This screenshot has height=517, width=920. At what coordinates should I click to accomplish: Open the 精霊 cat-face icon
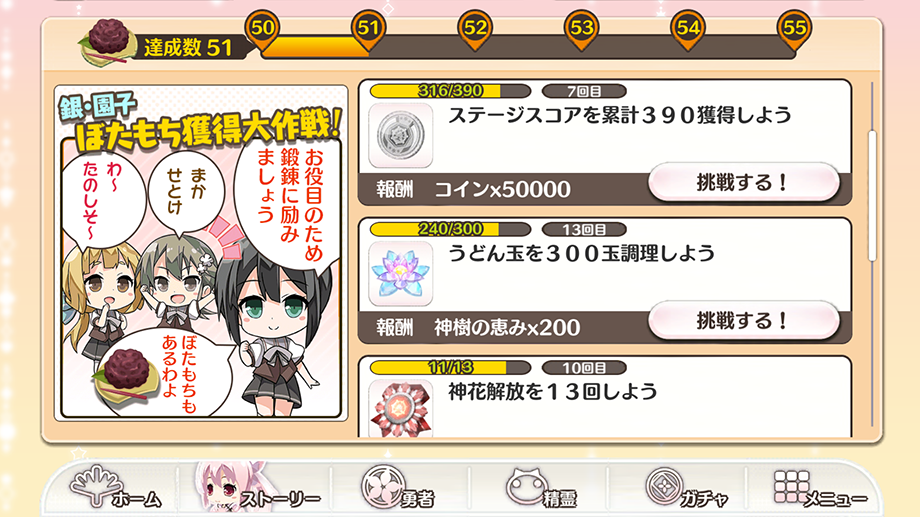tap(540, 488)
